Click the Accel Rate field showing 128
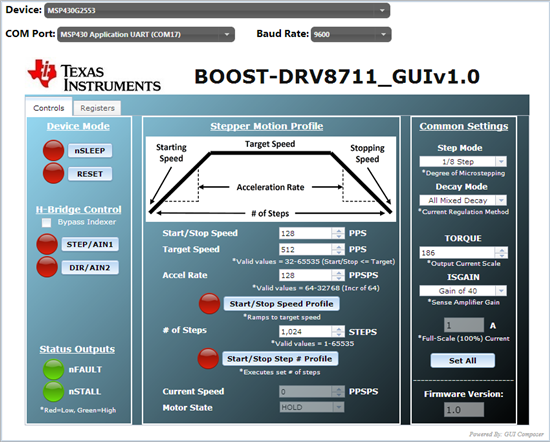 tap(306, 275)
